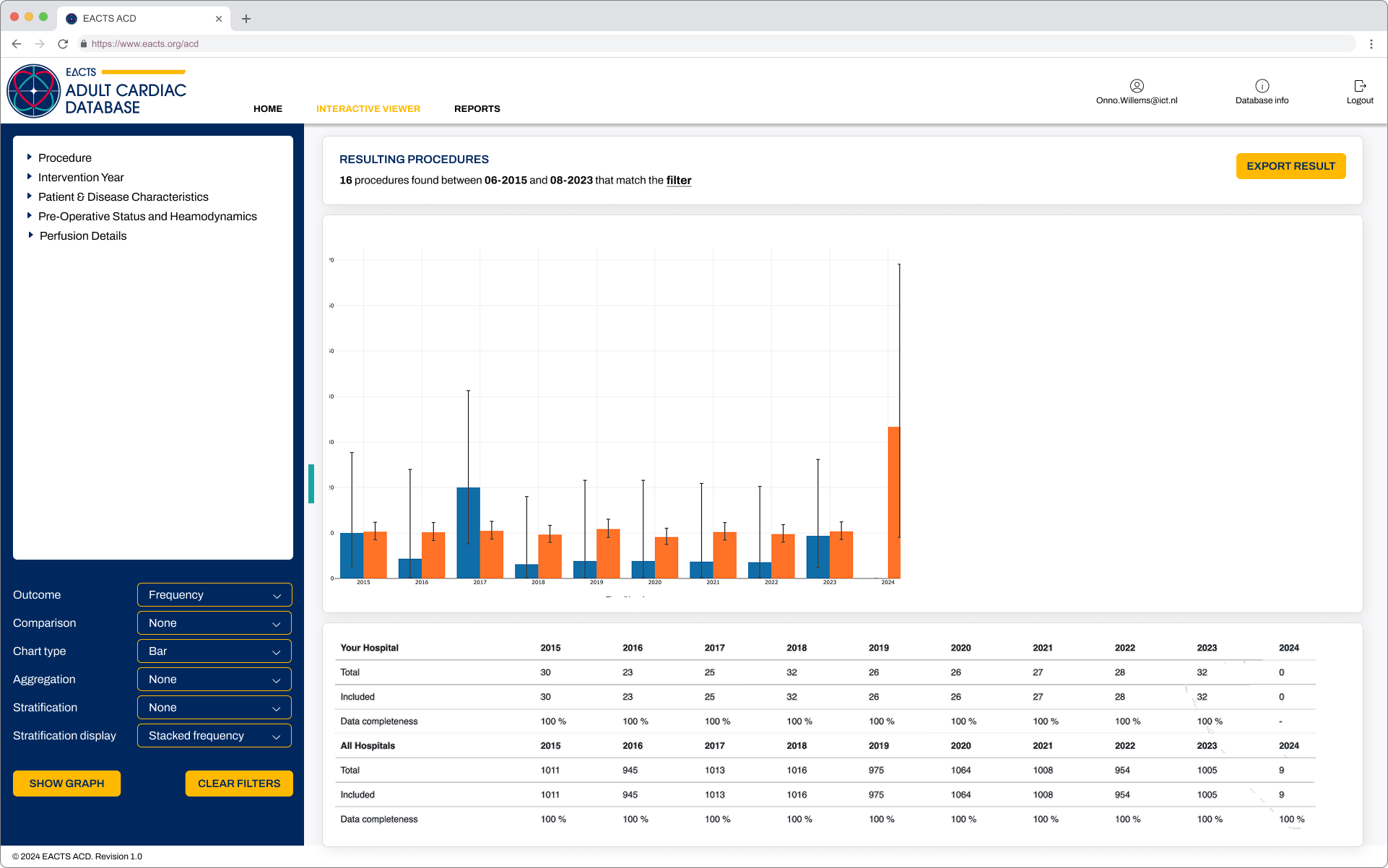The height and width of the screenshot is (868, 1388).
Task: Click the EACTS Adult Cardiac Database logo
Action: 96,90
